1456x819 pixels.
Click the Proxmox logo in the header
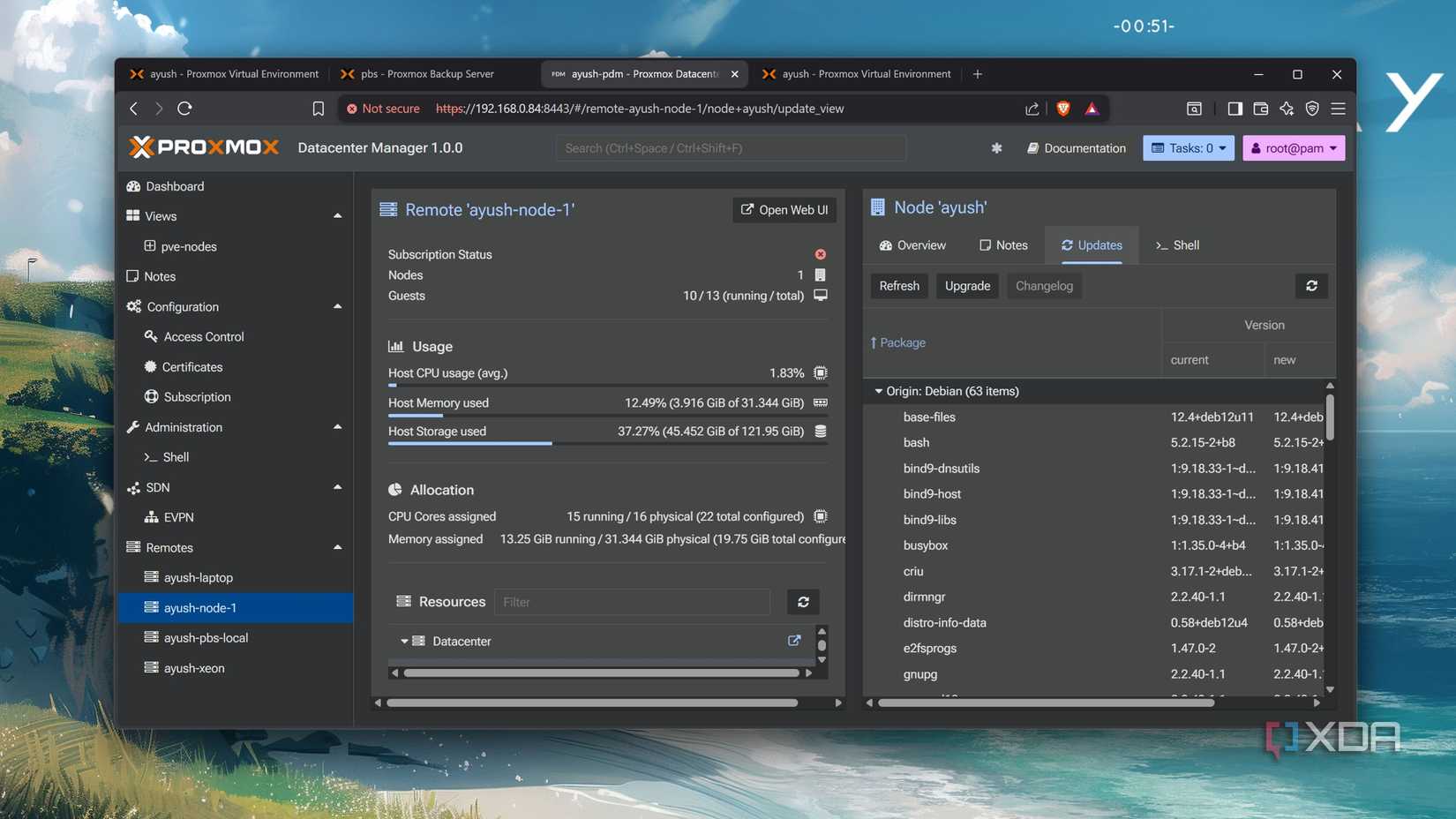point(204,147)
